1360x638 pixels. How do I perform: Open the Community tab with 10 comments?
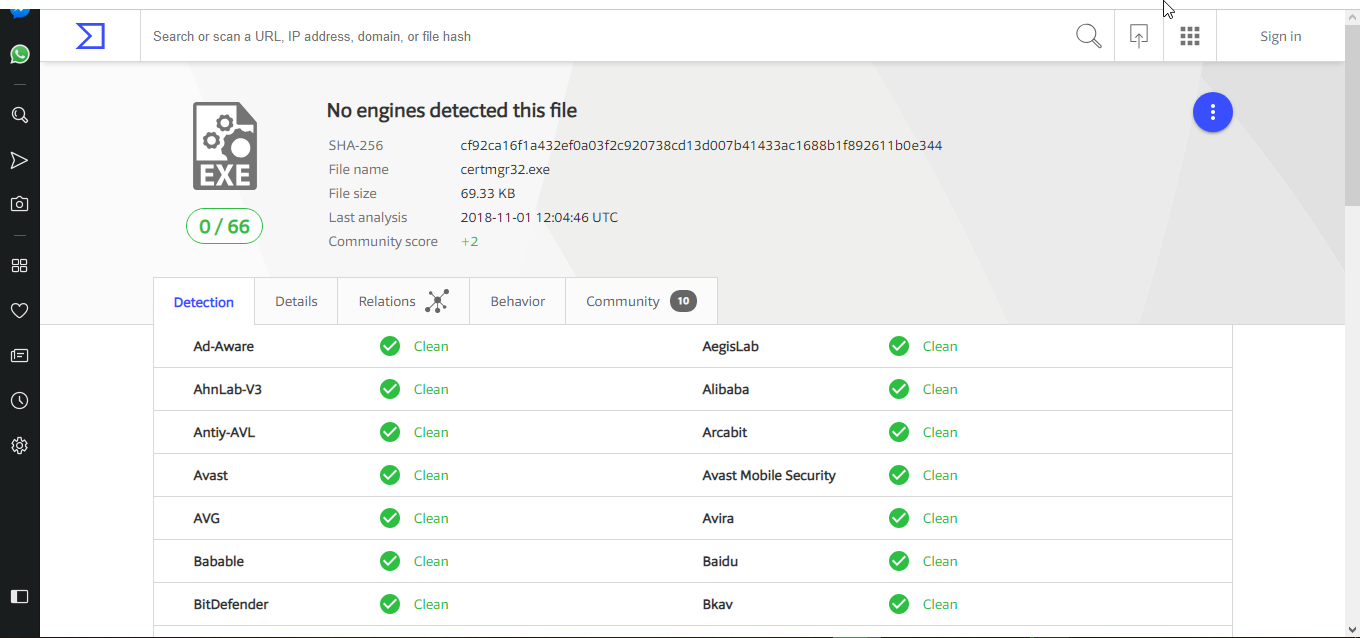pyautogui.click(x=623, y=300)
